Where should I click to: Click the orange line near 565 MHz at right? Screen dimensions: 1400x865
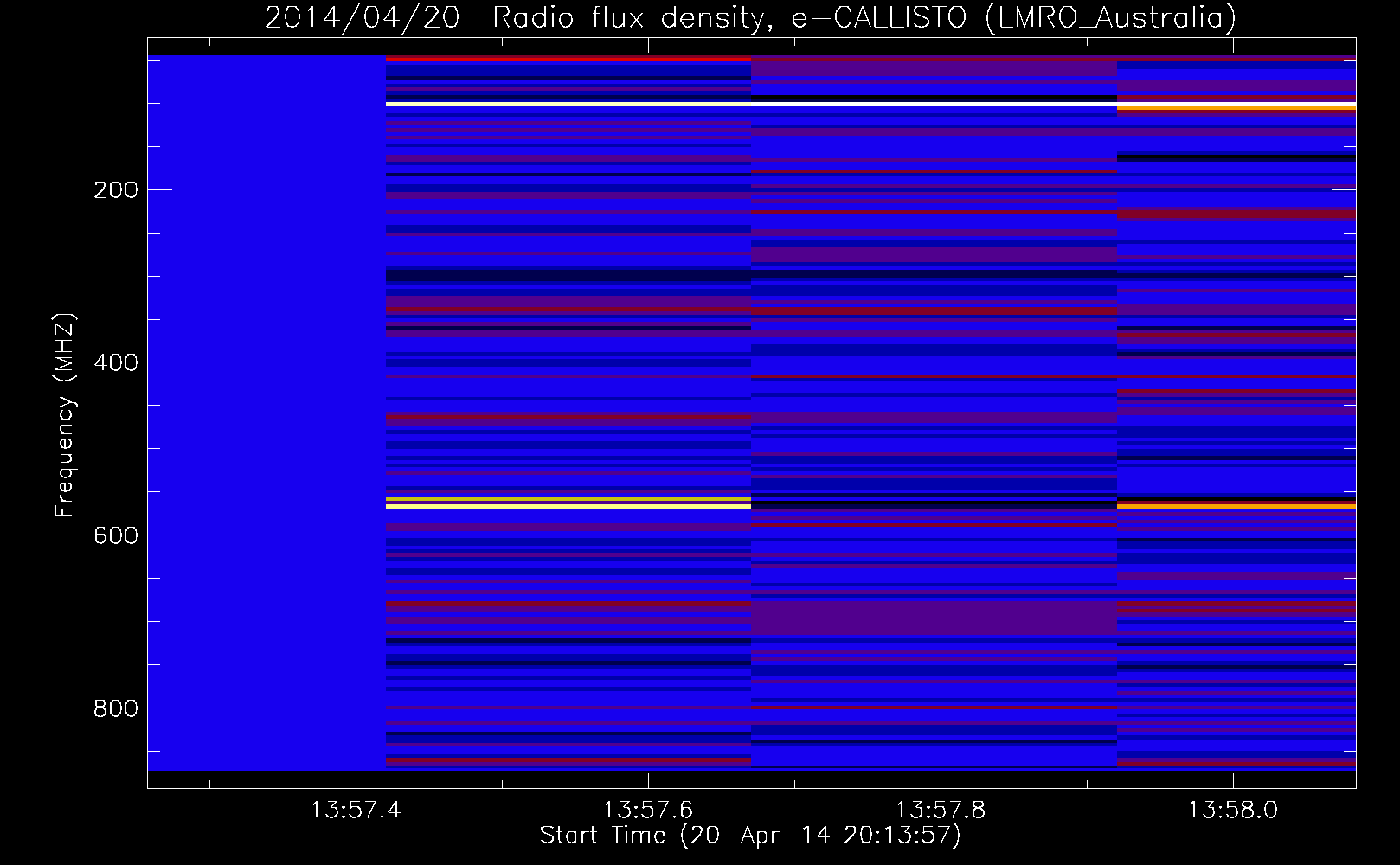[x=1236, y=505]
